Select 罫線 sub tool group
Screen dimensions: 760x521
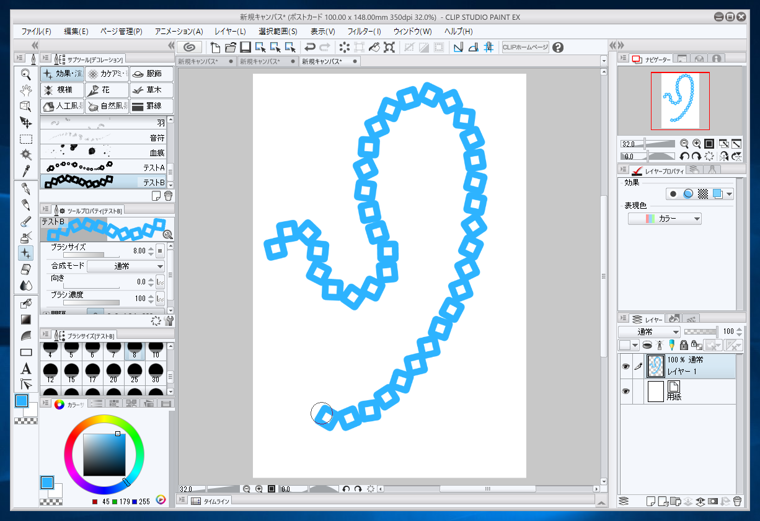151,106
